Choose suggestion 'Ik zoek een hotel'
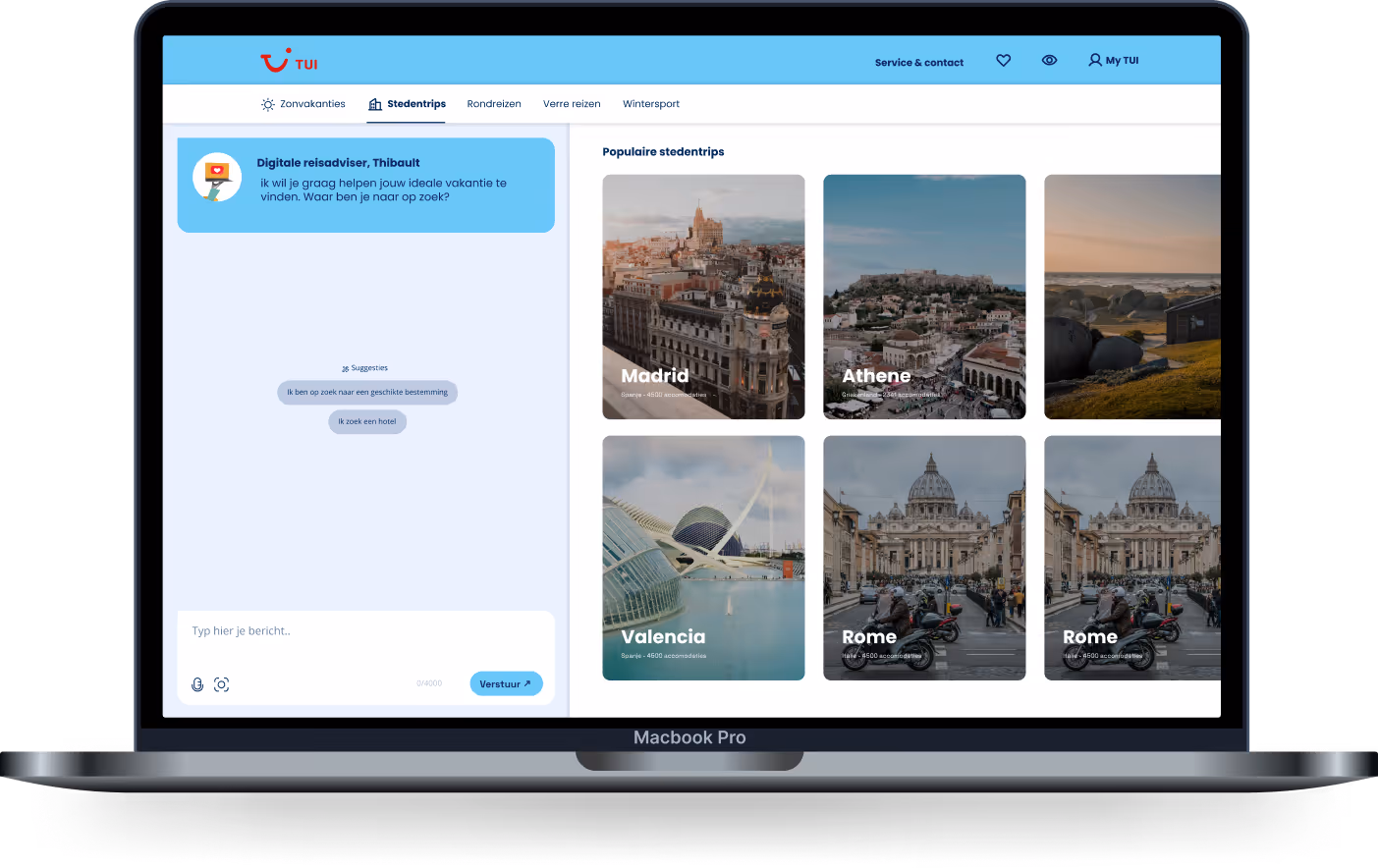 point(367,421)
